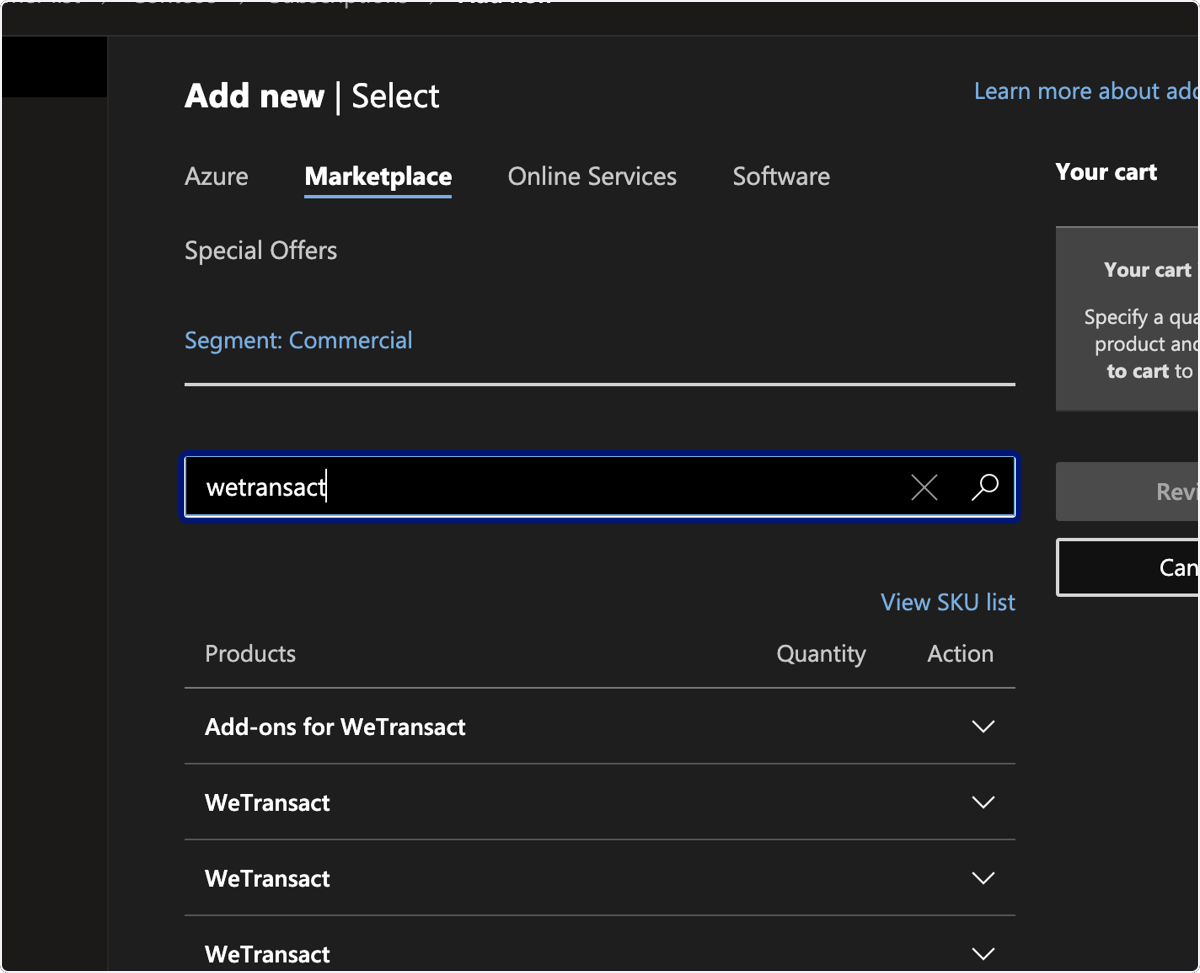Image resolution: width=1200 pixels, height=973 pixels.
Task: Click the magnifier search icon
Action: point(985,487)
